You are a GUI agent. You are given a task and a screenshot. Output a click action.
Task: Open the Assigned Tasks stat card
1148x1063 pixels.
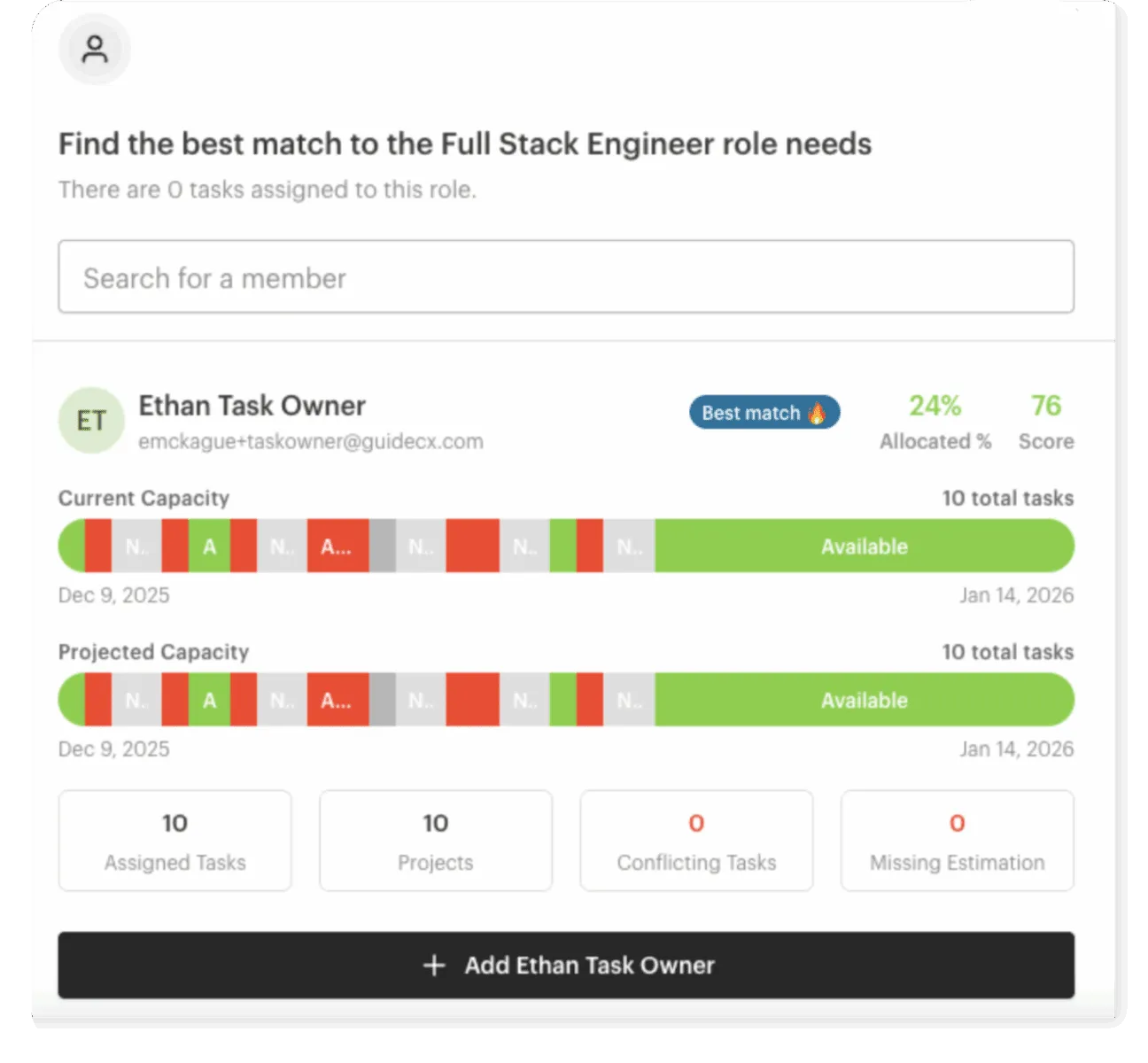[175, 841]
